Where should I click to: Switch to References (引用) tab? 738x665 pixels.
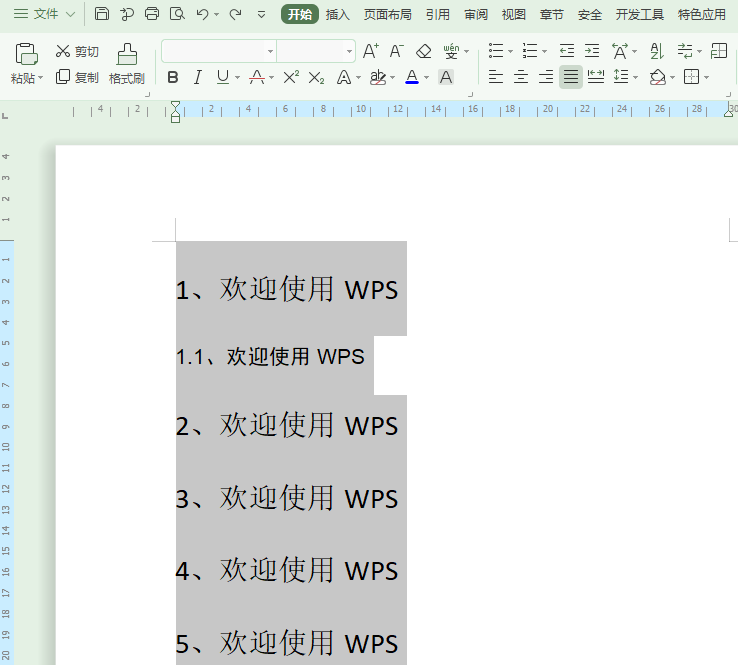pos(438,15)
